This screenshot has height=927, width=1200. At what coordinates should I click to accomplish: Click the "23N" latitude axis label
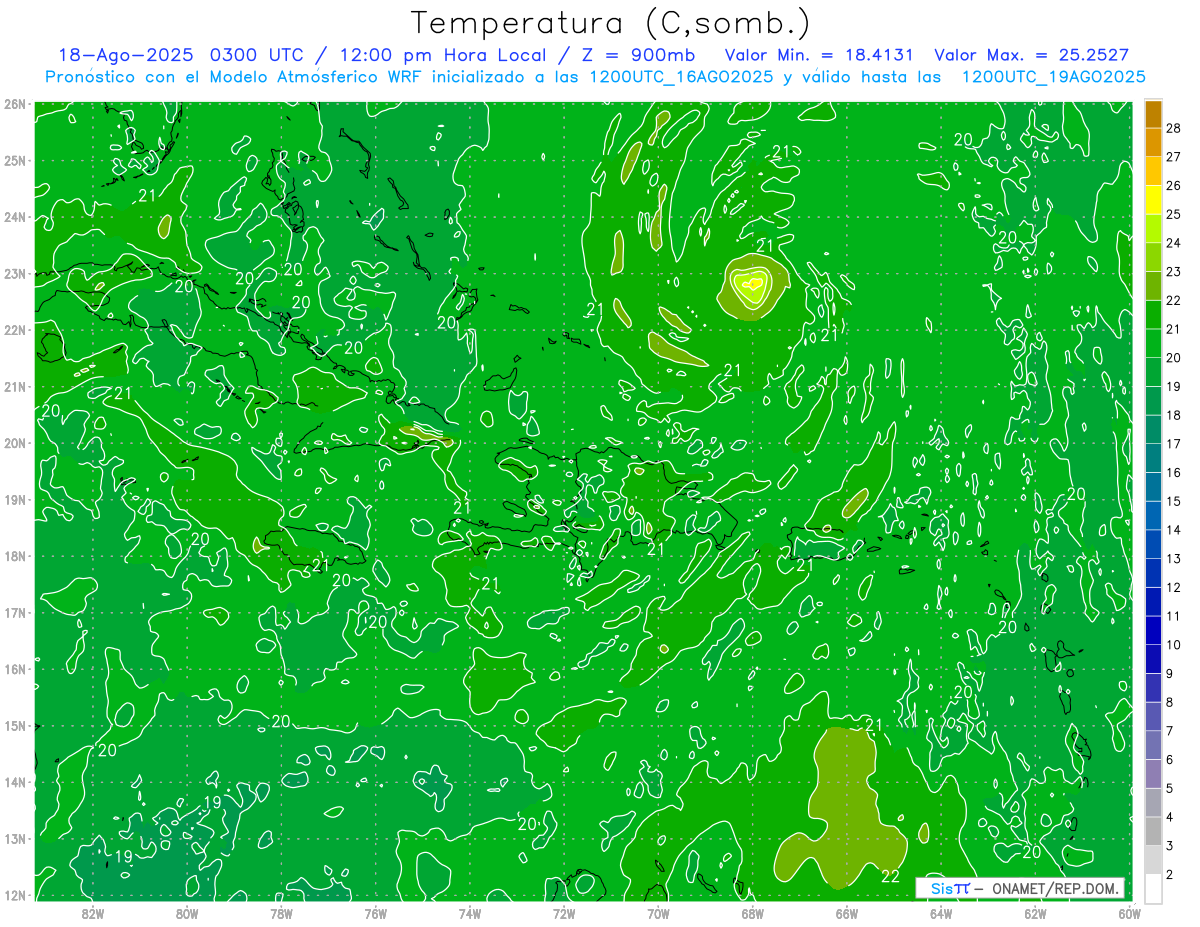tap(14, 273)
